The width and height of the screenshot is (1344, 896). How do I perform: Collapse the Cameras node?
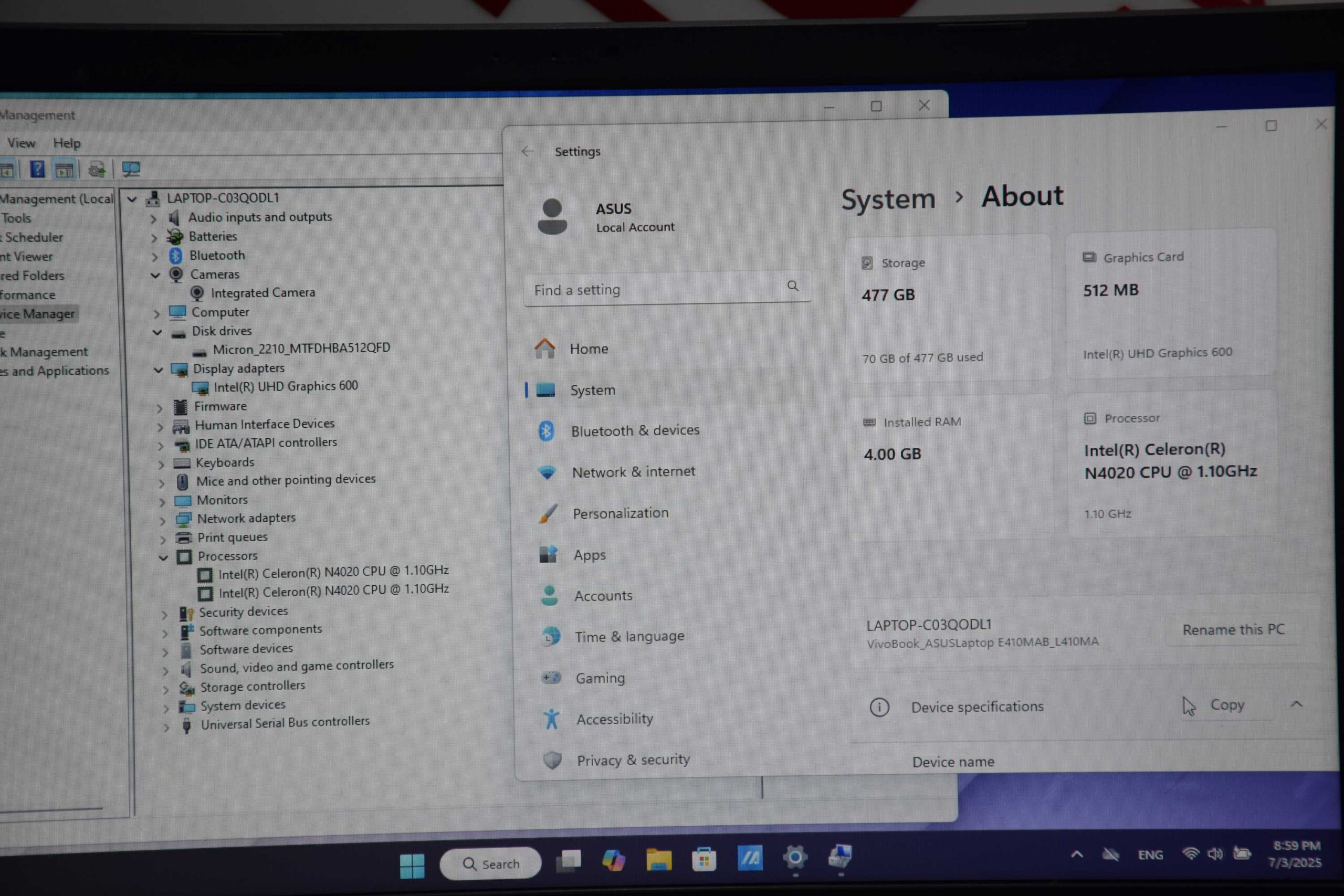click(155, 276)
